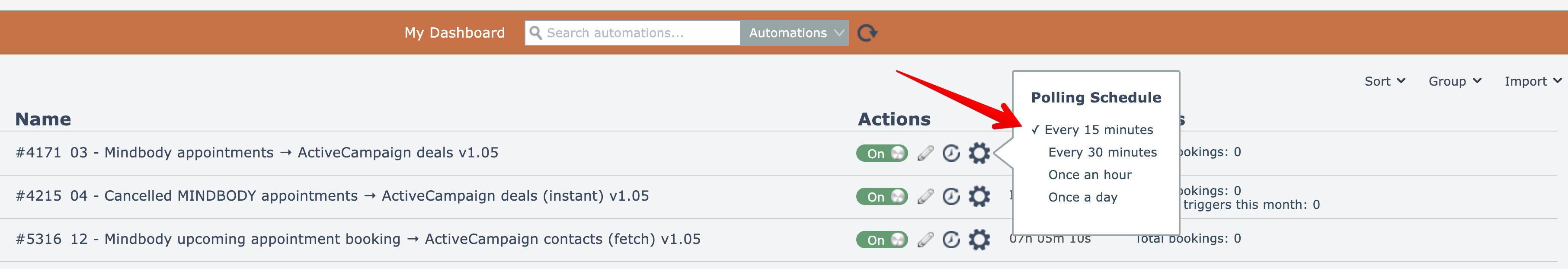Click the pencil edit icon for automation #4171
The width and height of the screenshot is (1568, 269).
pos(925,154)
